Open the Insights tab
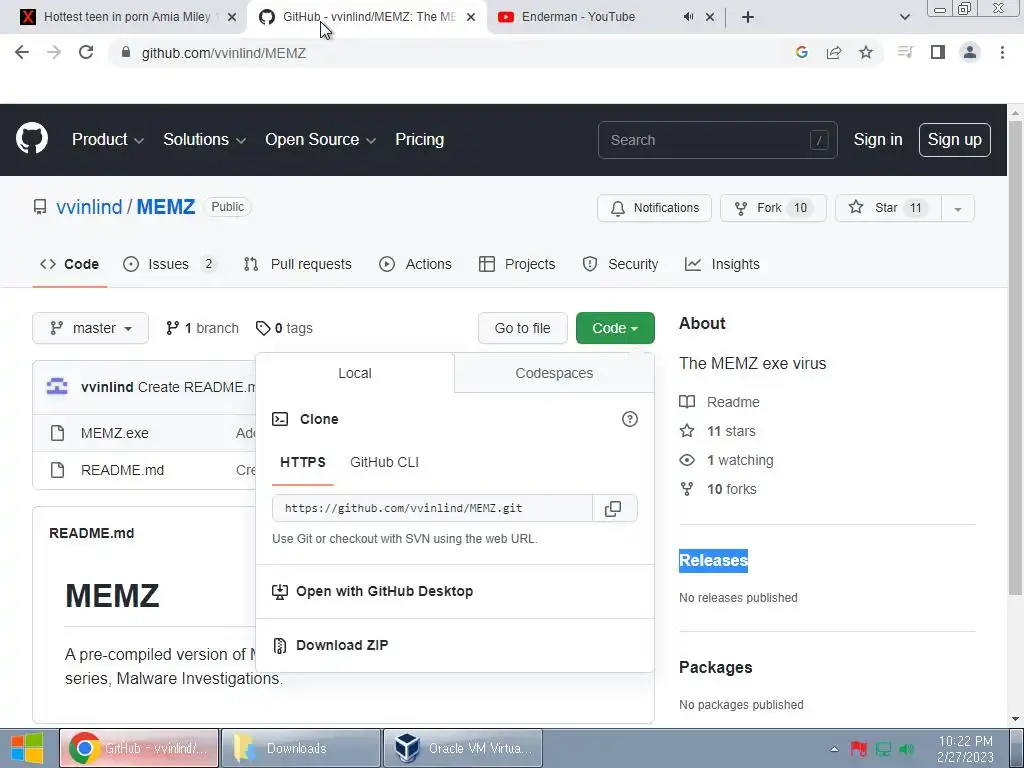Screen dimensions: 1024x768 722,264
